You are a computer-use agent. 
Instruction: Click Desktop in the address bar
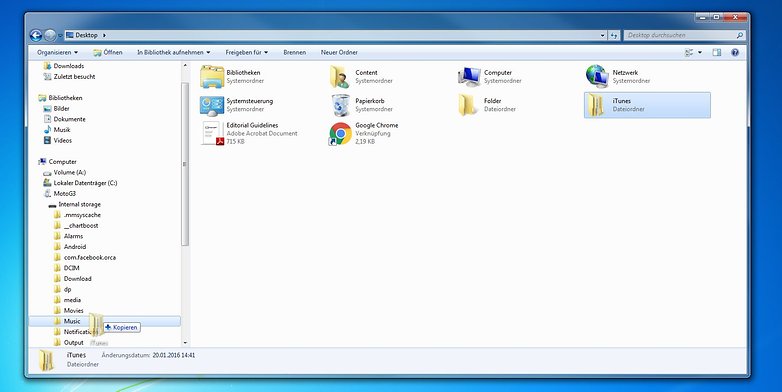(x=86, y=35)
